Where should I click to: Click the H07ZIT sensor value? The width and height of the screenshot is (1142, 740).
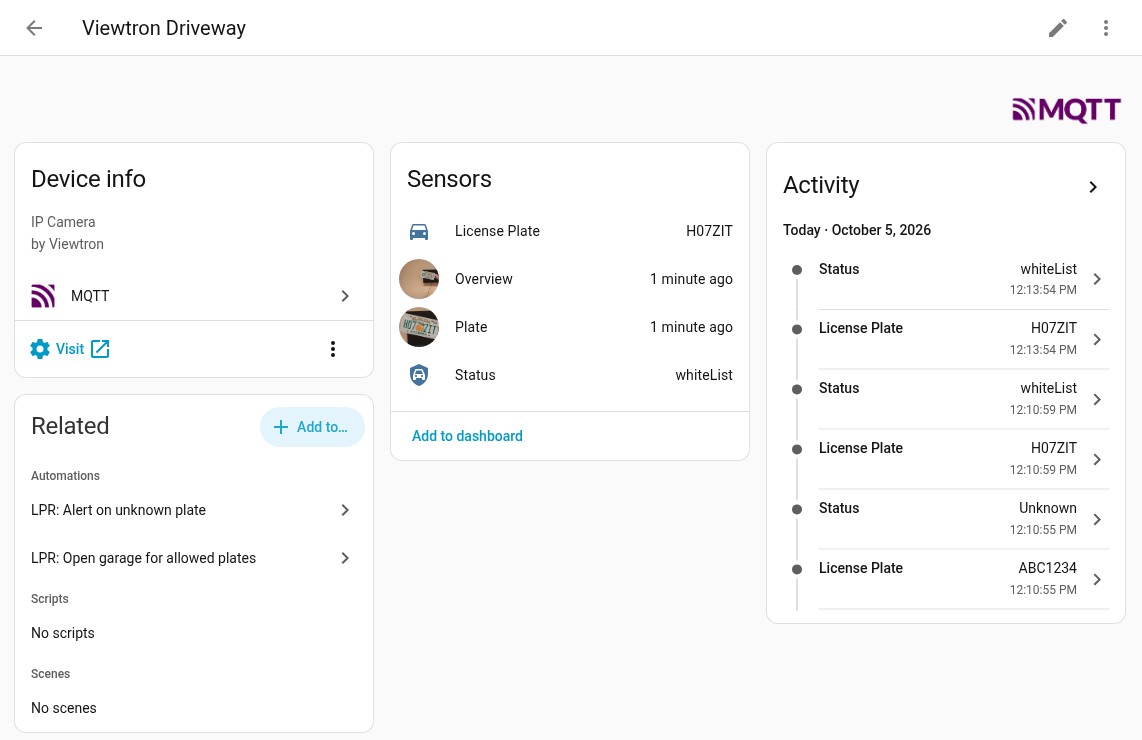(709, 231)
